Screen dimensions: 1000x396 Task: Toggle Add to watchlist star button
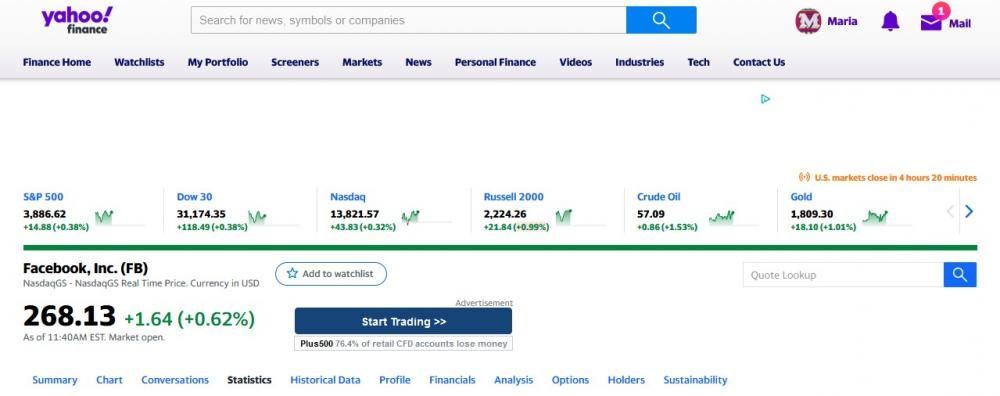tap(330, 274)
